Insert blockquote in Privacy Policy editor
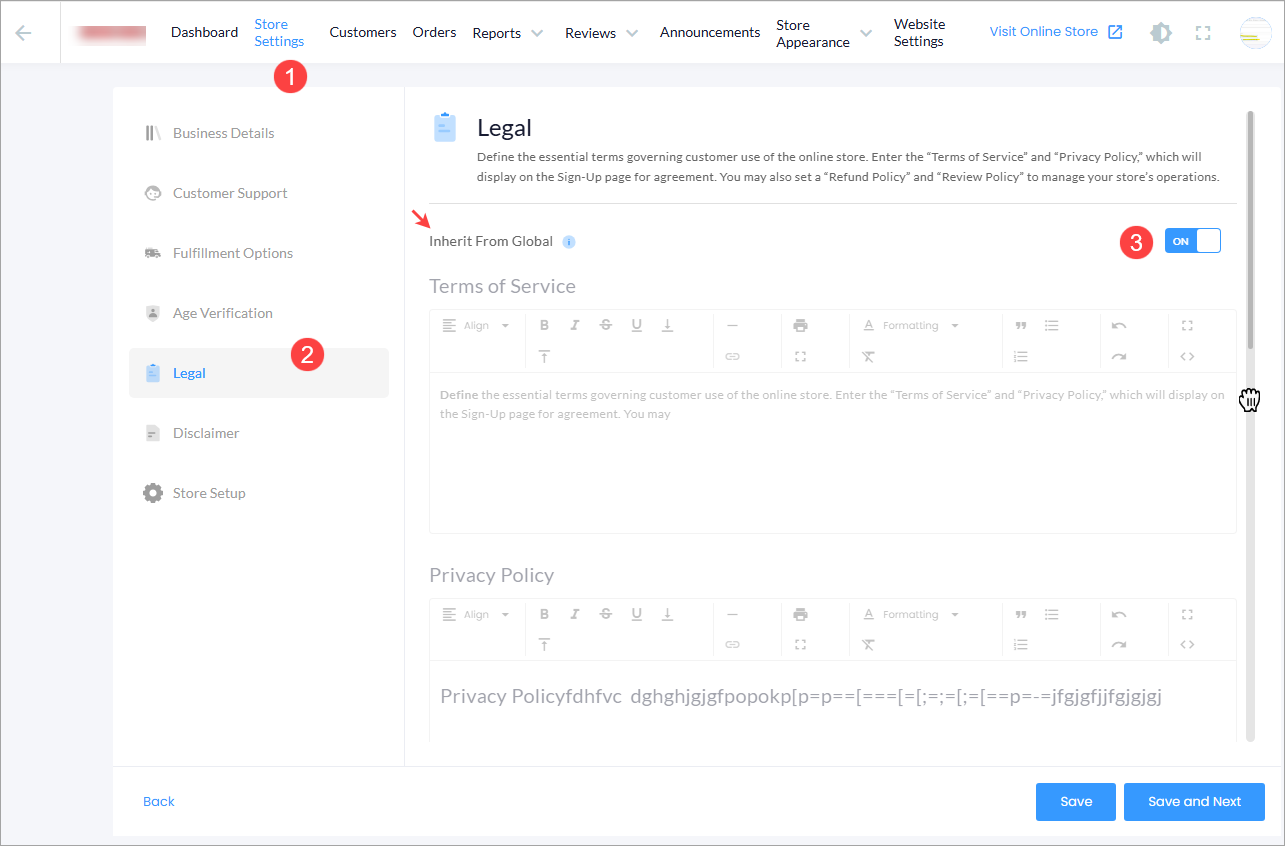Screen dimensions: 1285x846 (x=1021, y=614)
